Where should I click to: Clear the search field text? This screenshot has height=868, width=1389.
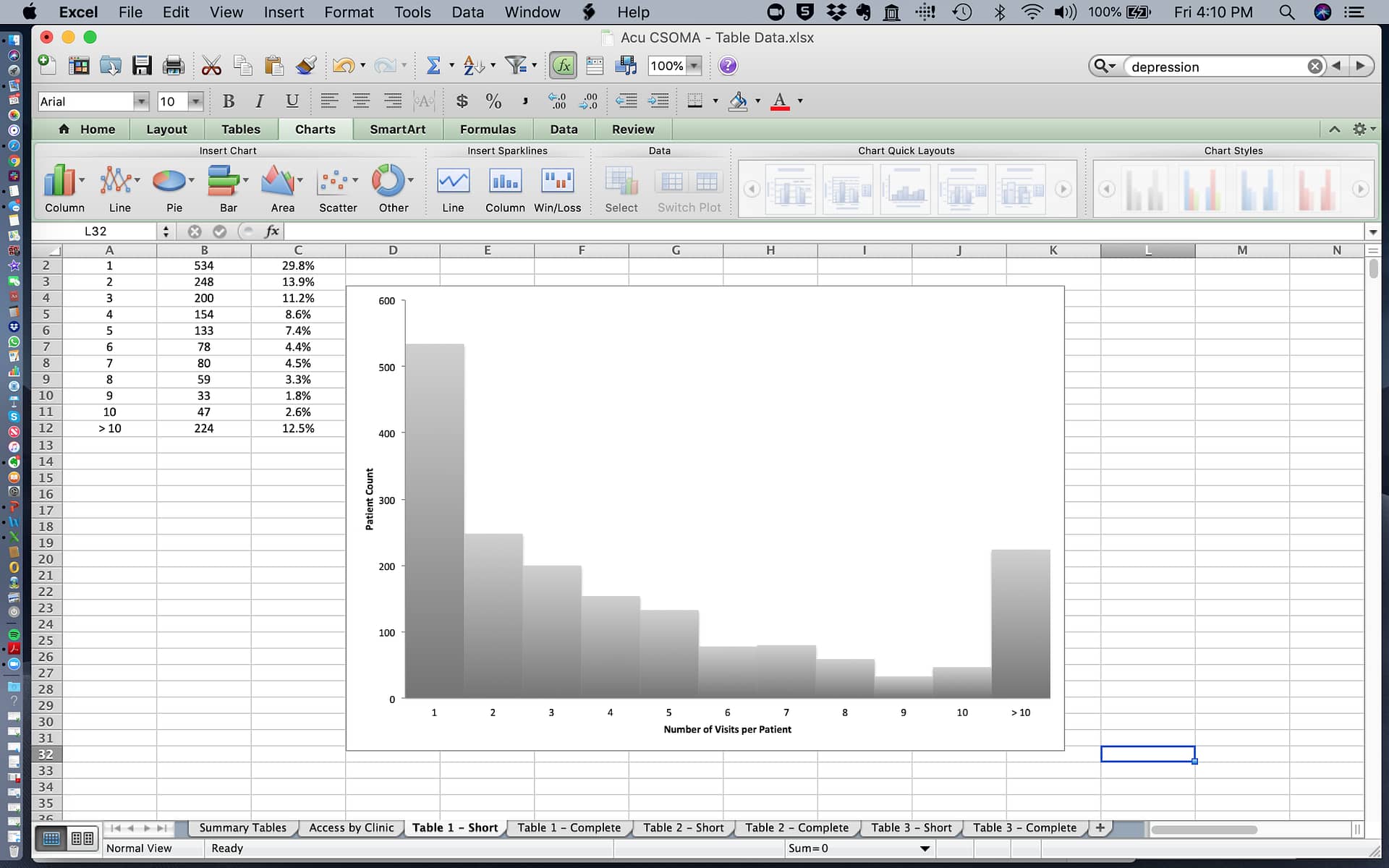(1315, 67)
